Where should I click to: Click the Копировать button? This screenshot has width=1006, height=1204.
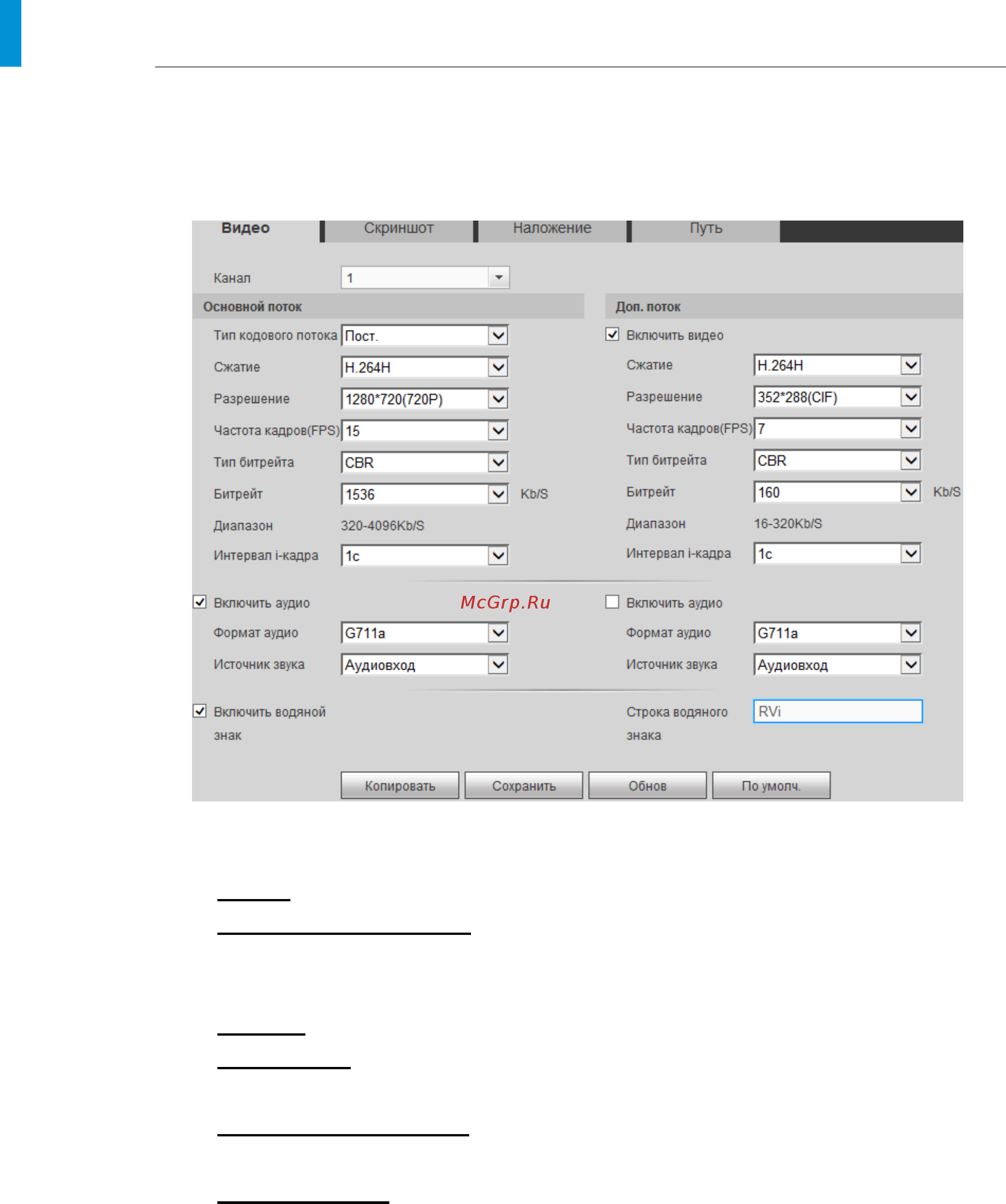coord(400,786)
